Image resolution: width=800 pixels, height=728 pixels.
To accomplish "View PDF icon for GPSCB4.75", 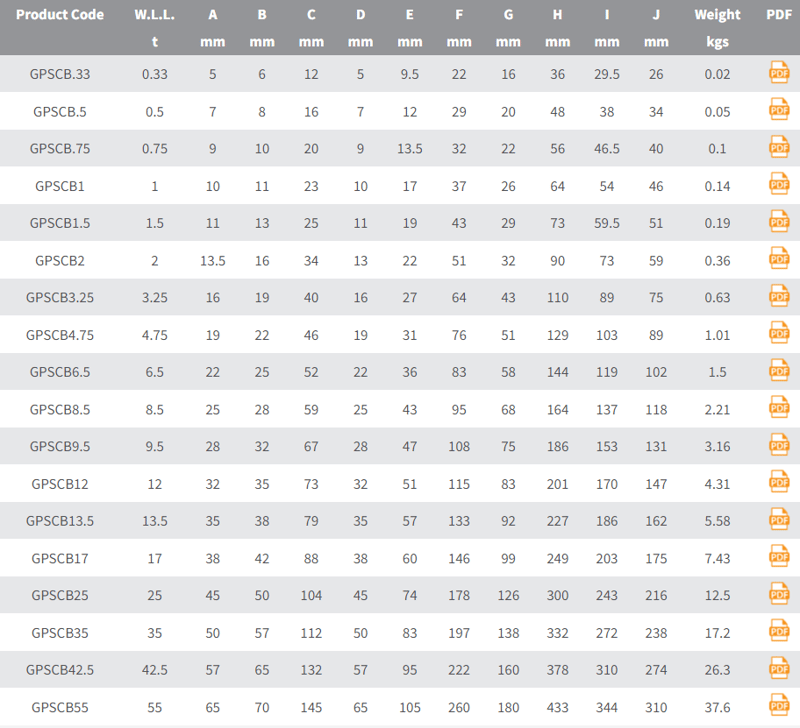I will coord(779,333).
